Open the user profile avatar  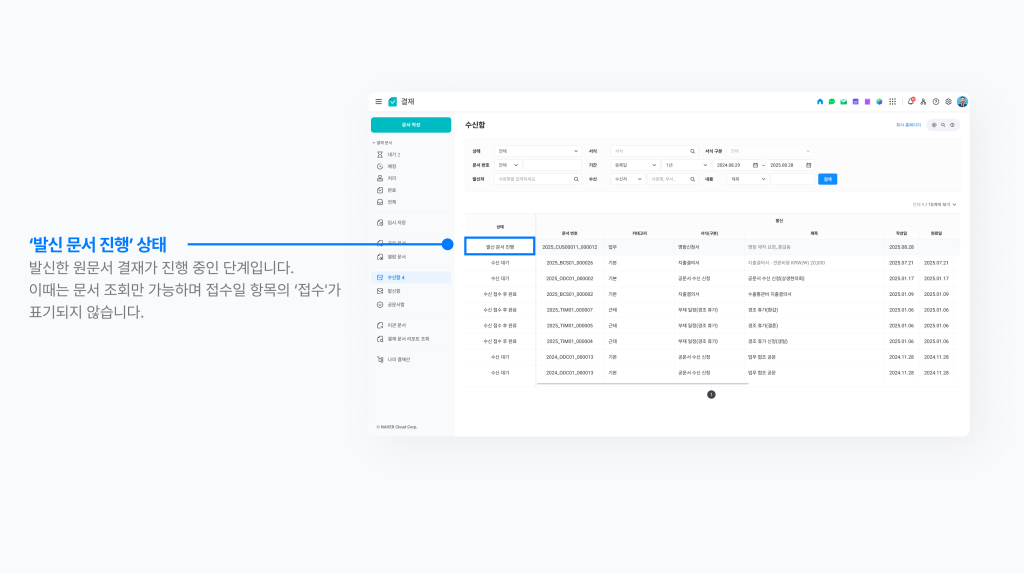[x=962, y=102]
